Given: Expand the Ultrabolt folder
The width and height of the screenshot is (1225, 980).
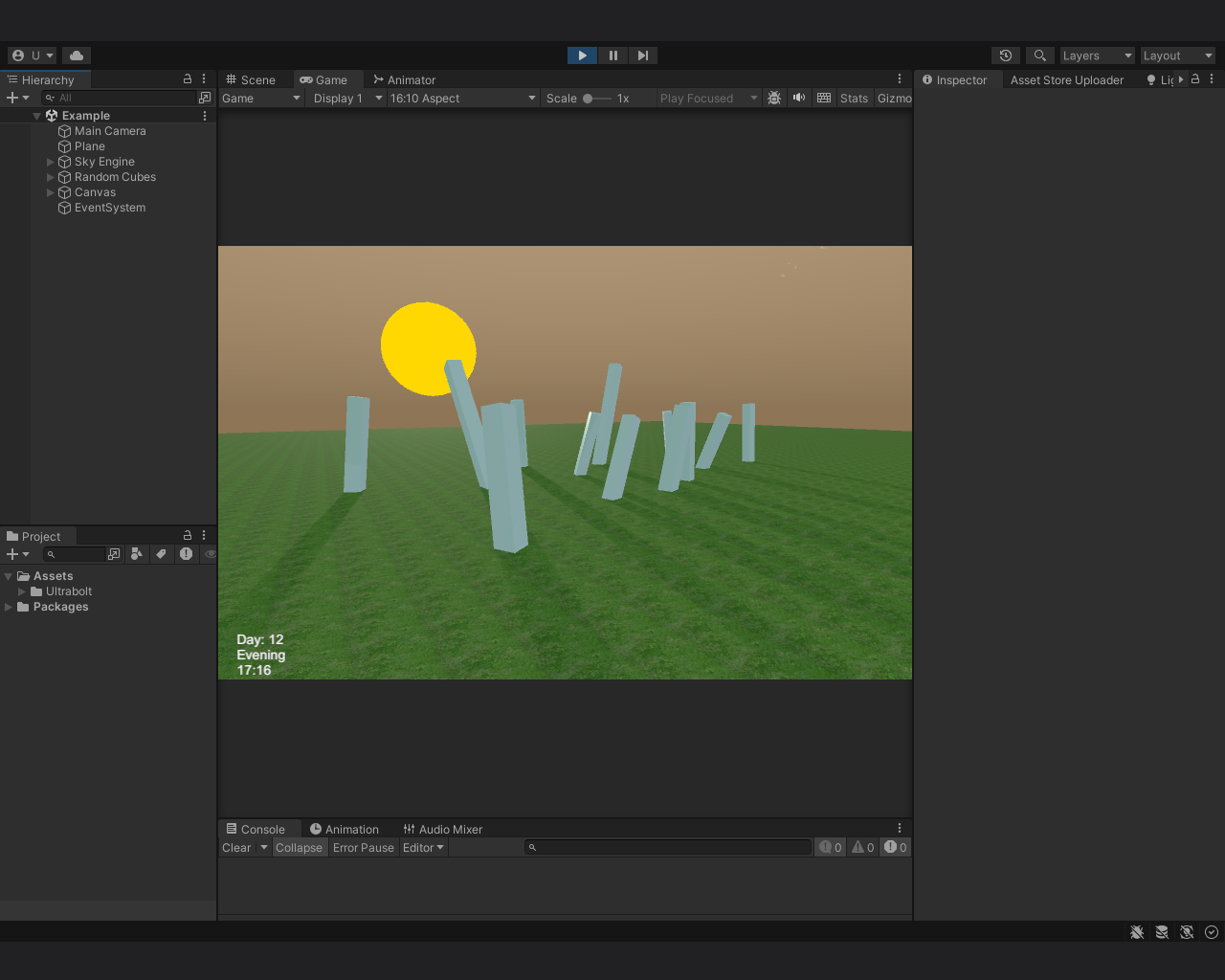Looking at the screenshot, I should [x=22, y=591].
